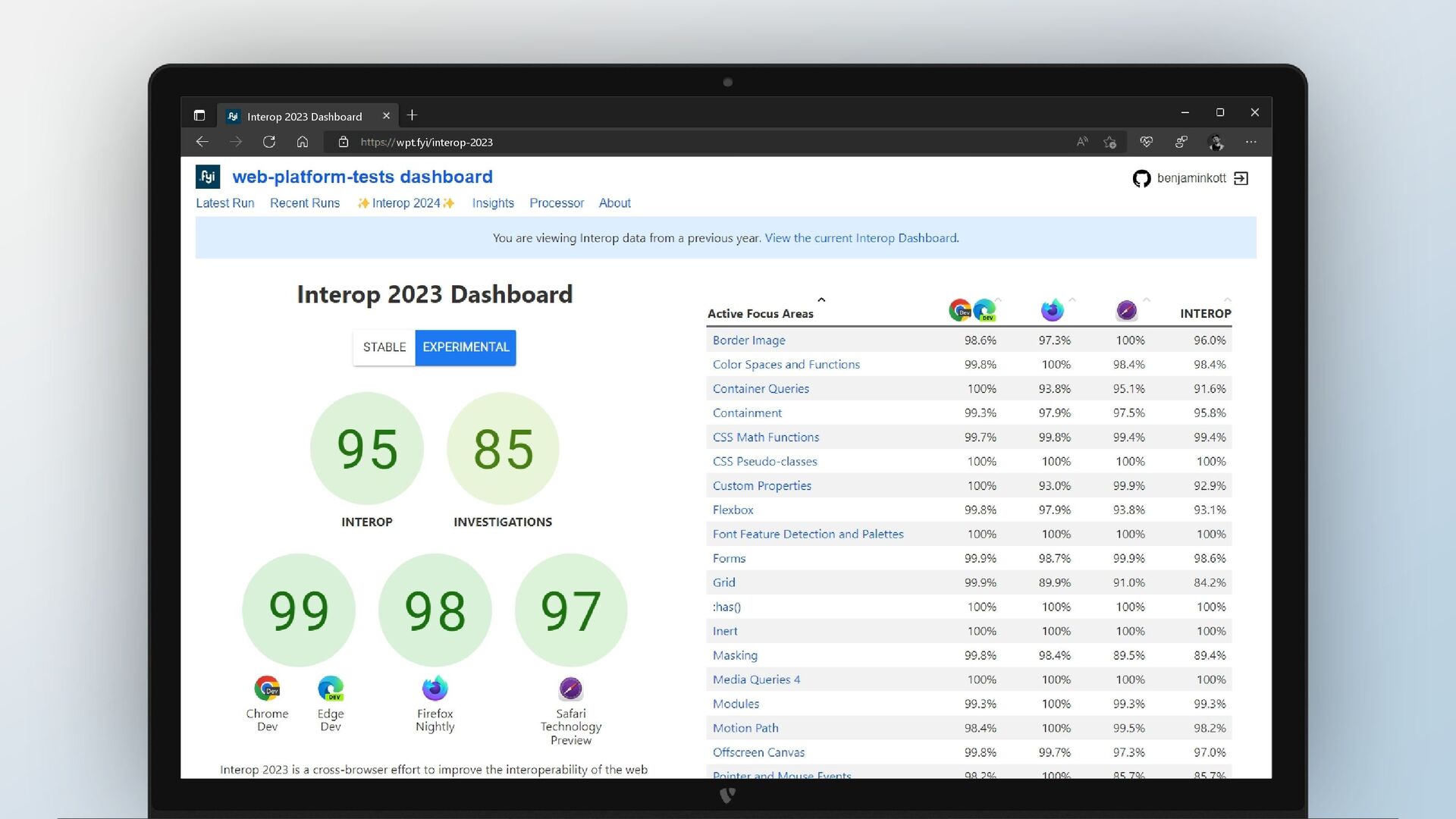
Task: Reload the page with the refresh icon
Action: click(269, 142)
